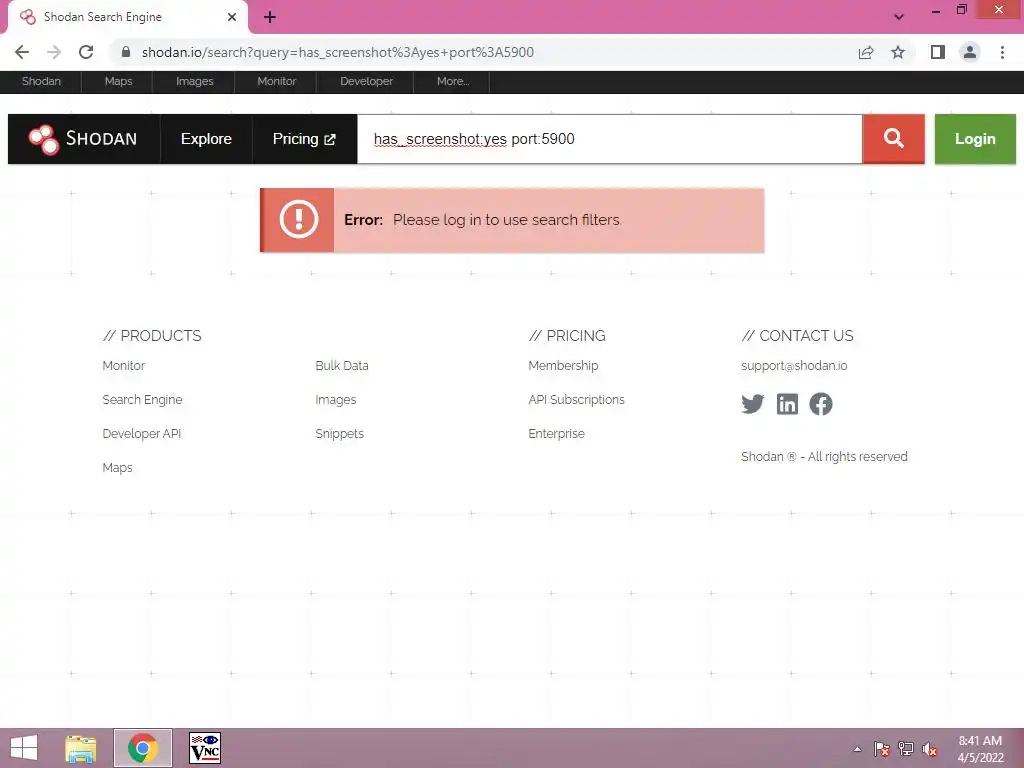Screen dimensions: 1024x768
Task: Click the Shodan logo in header
Action: pos(84,138)
